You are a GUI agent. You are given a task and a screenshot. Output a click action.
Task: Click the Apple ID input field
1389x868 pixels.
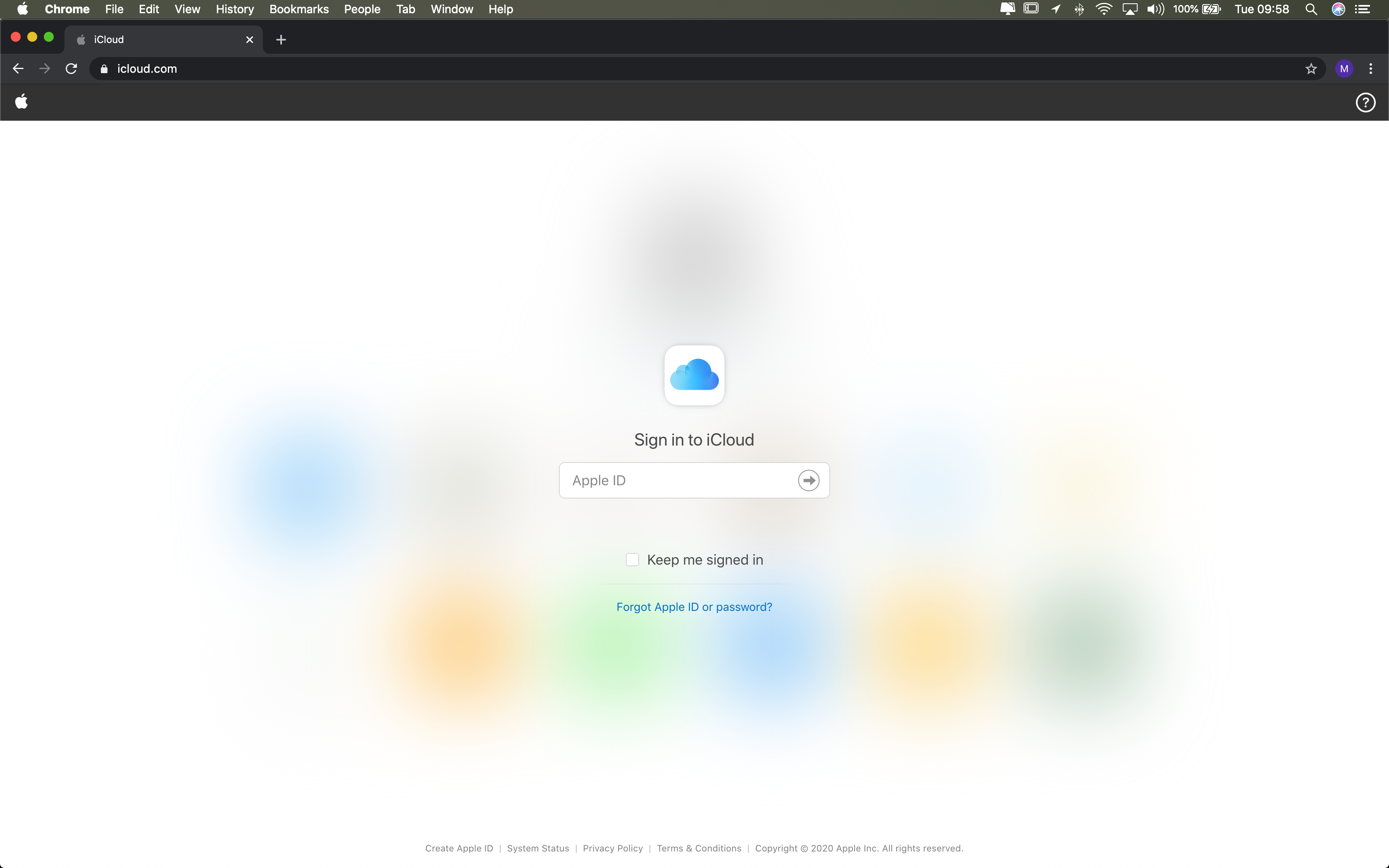[677, 480]
